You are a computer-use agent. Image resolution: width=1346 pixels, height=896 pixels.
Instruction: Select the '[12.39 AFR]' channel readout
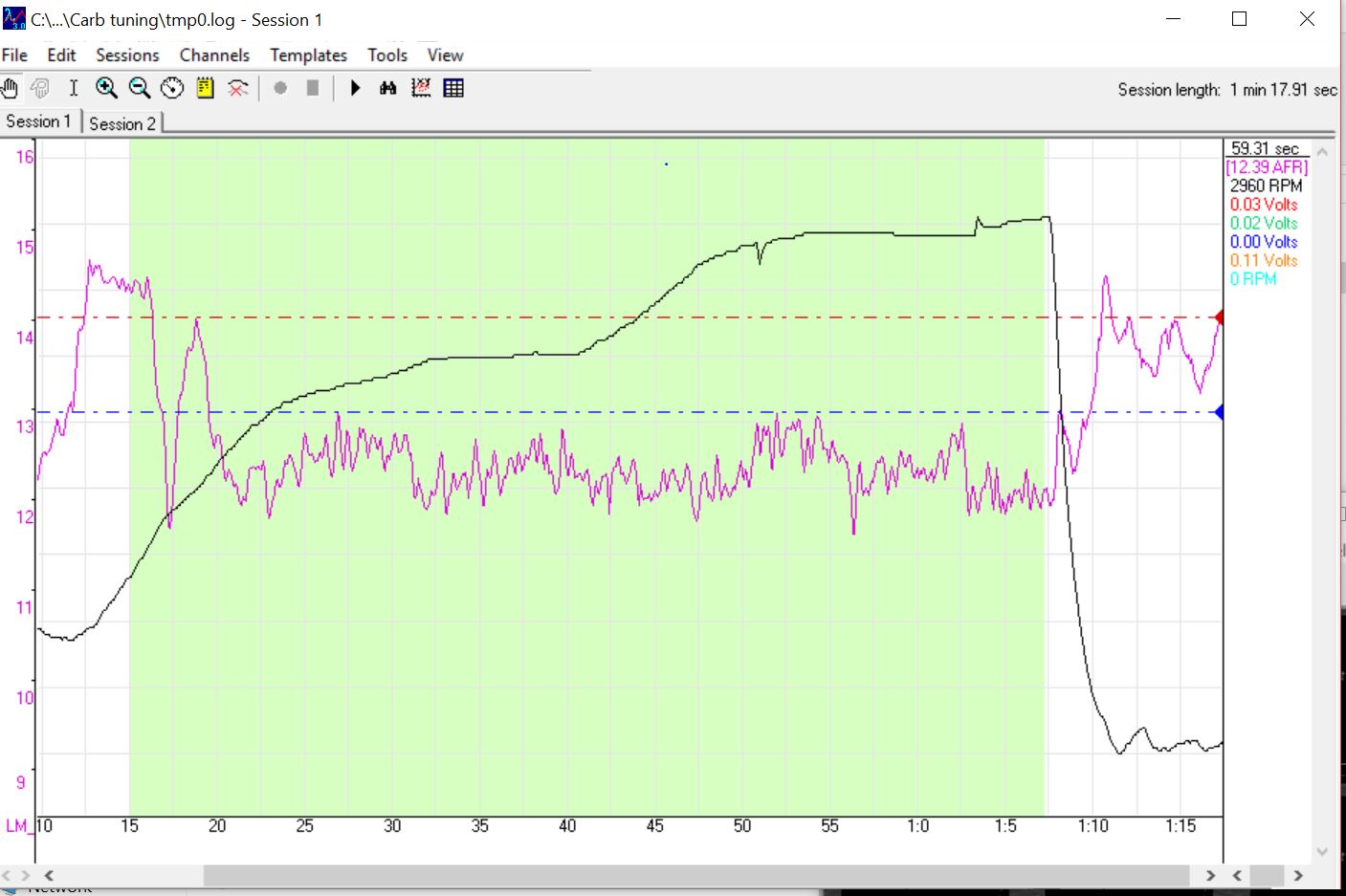(x=1267, y=166)
